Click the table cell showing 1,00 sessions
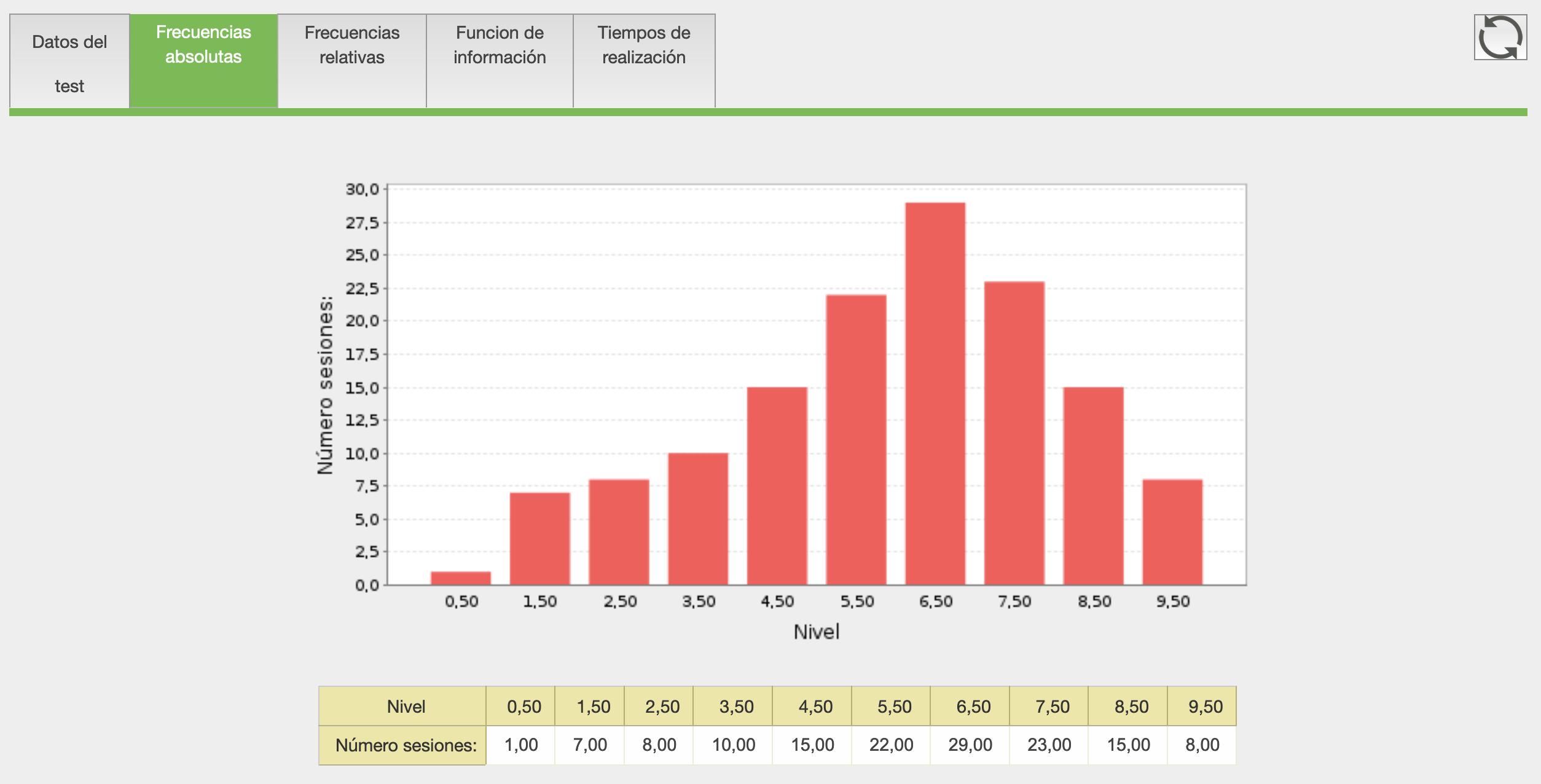1541x784 pixels. point(521,745)
